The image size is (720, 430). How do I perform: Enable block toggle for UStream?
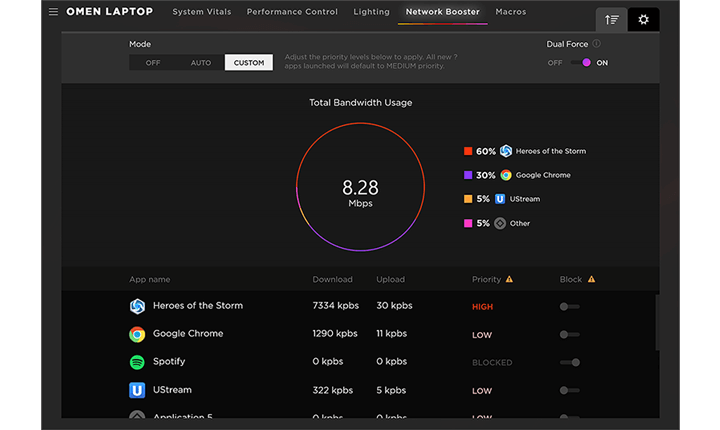click(569, 390)
